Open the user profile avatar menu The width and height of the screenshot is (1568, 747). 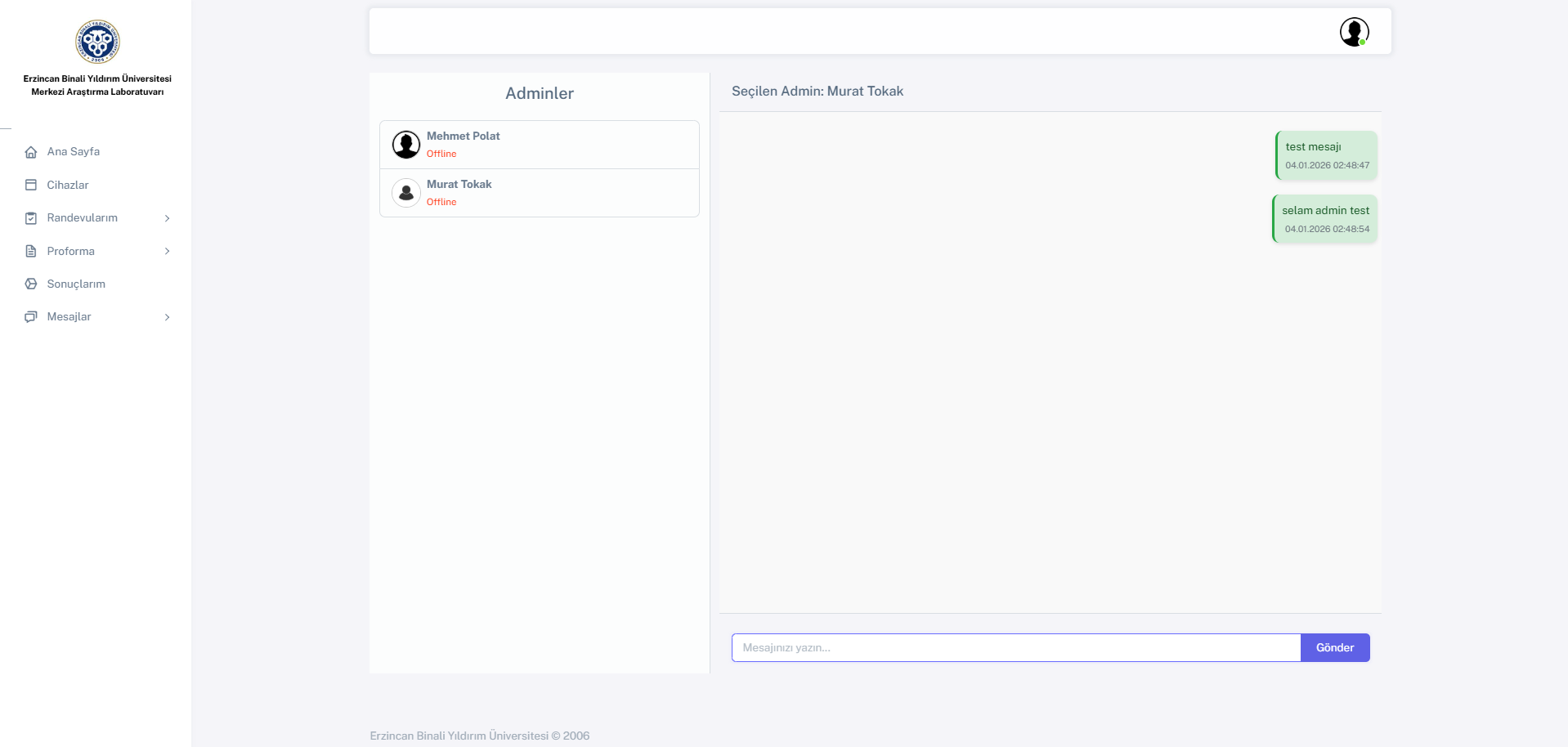[x=1354, y=32]
